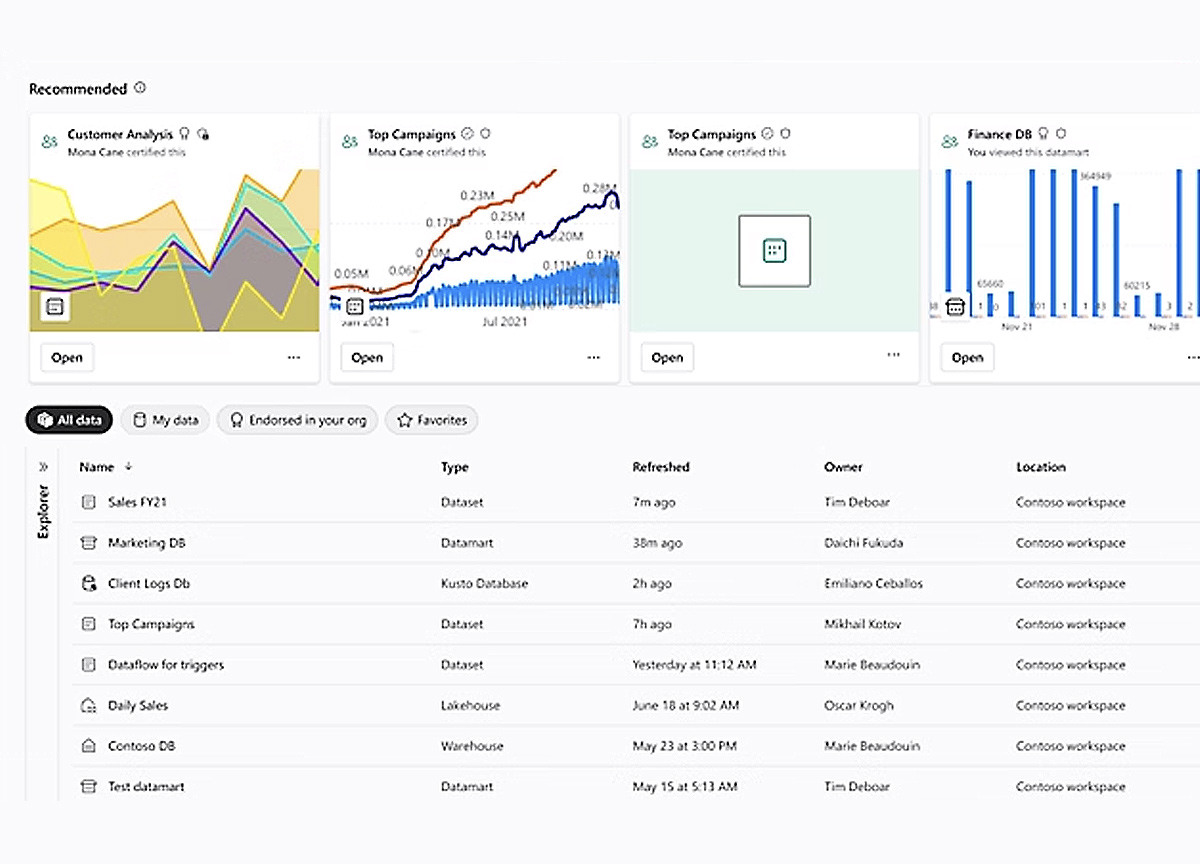Click the datamart icon for Marketing DB
The height and width of the screenshot is (864, 1200).
pos(88,543)
